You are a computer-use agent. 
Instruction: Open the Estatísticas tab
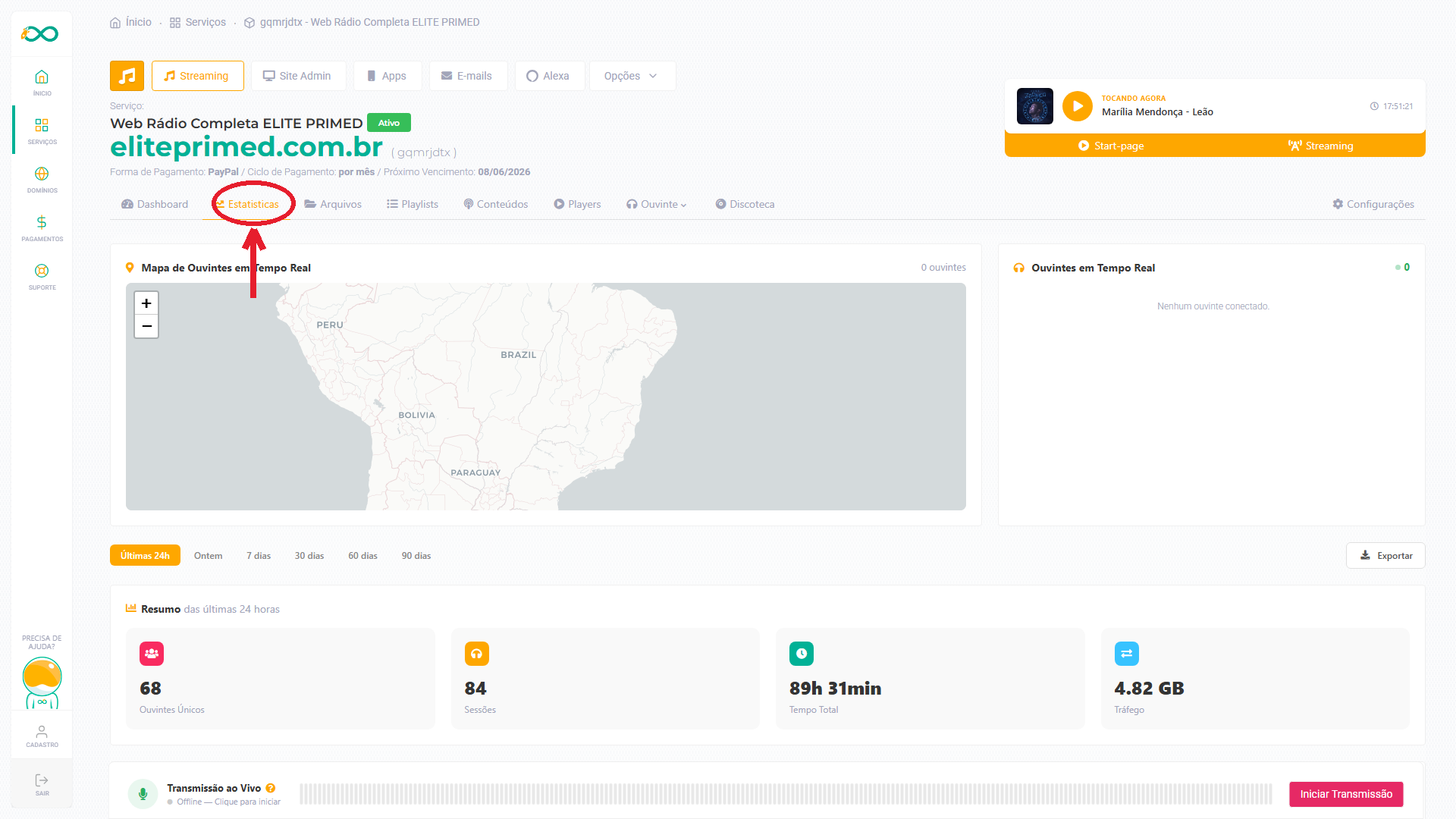(x=248, y=204)
